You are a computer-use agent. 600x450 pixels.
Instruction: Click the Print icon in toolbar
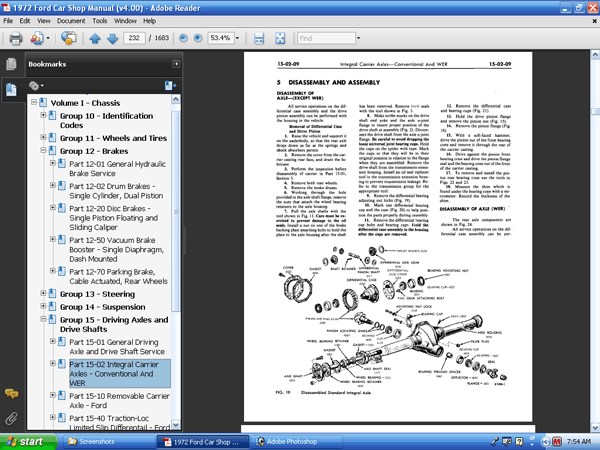[14, 38]
